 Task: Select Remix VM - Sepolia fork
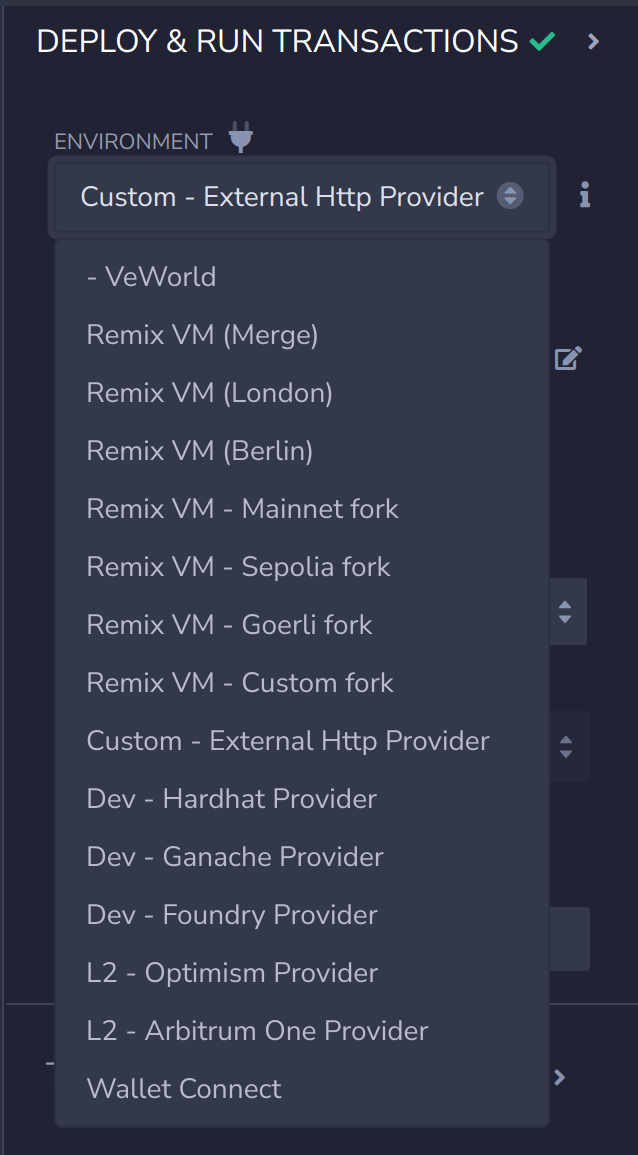click(238, 567)
